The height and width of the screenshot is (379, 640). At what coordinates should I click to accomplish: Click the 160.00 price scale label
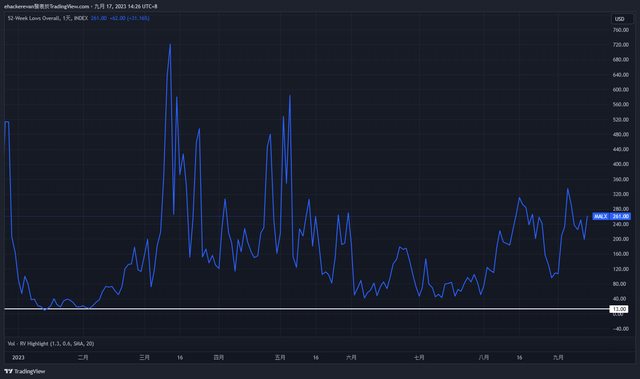tap(620, 254)
